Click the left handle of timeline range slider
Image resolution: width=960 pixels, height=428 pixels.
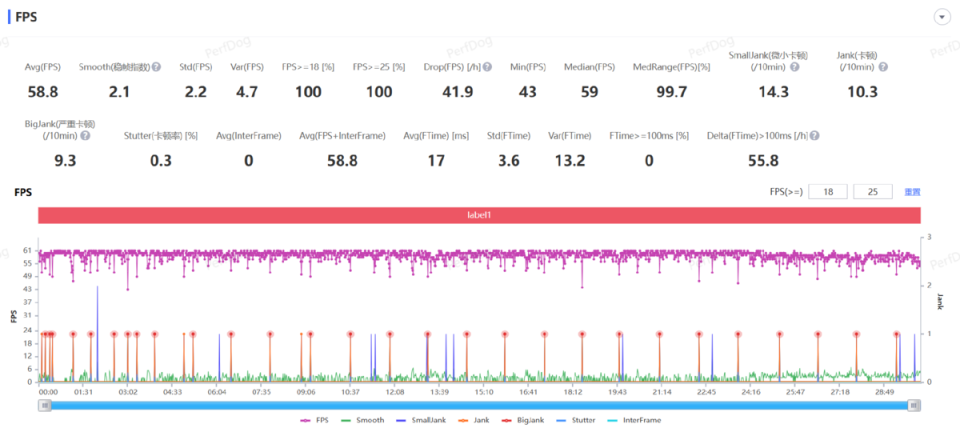44,405
